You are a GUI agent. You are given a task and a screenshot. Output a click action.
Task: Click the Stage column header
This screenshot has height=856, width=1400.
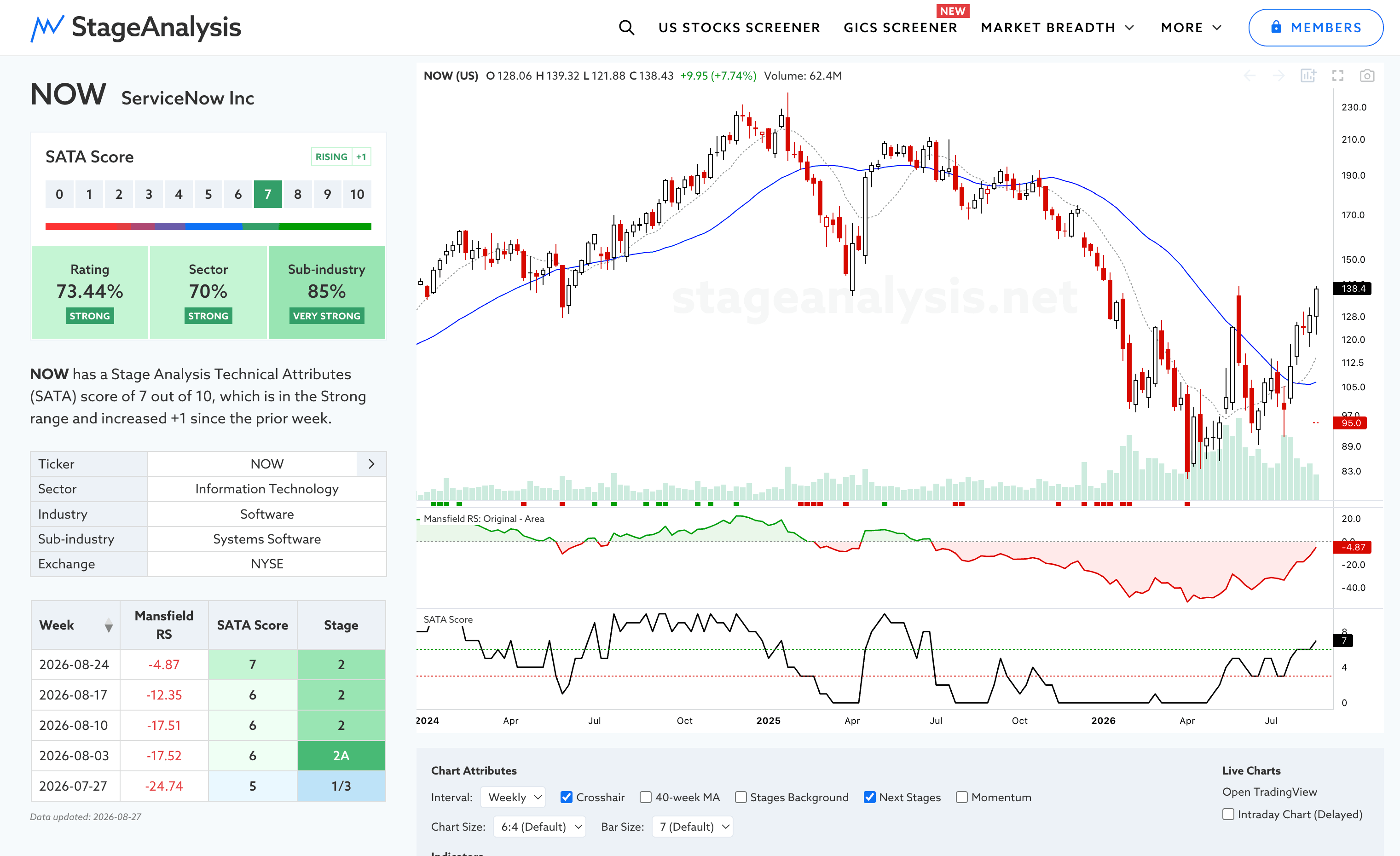(x=341, y=625)
